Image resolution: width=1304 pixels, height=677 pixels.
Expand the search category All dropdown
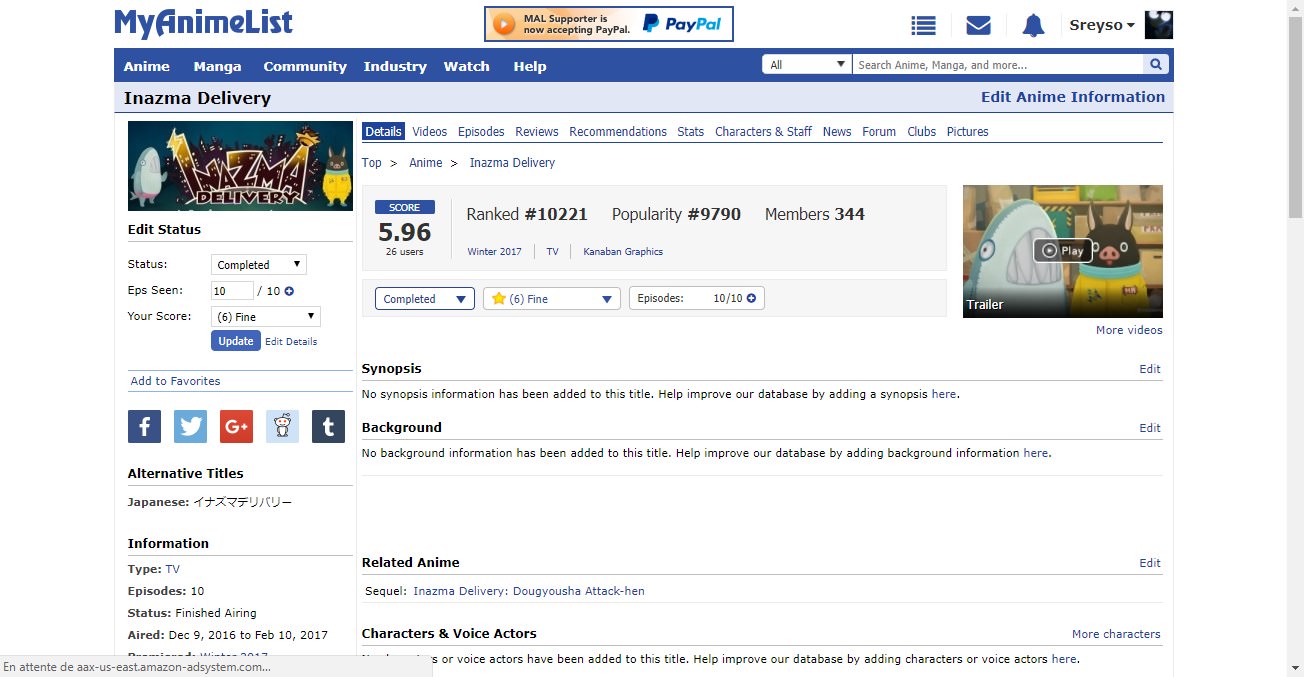(x=807, y=65)
